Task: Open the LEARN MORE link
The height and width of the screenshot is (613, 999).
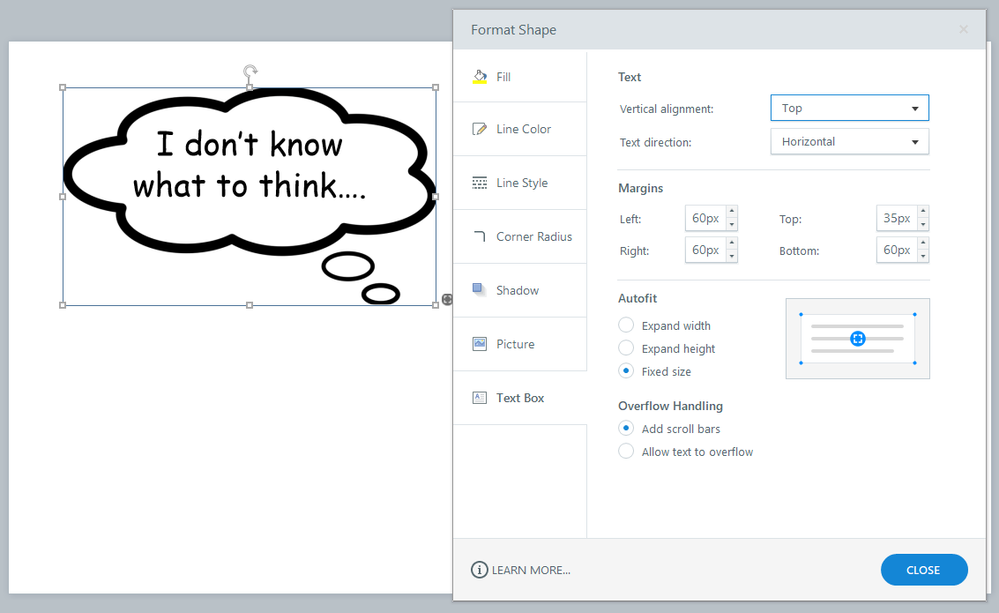Action: tap(531, 570)
